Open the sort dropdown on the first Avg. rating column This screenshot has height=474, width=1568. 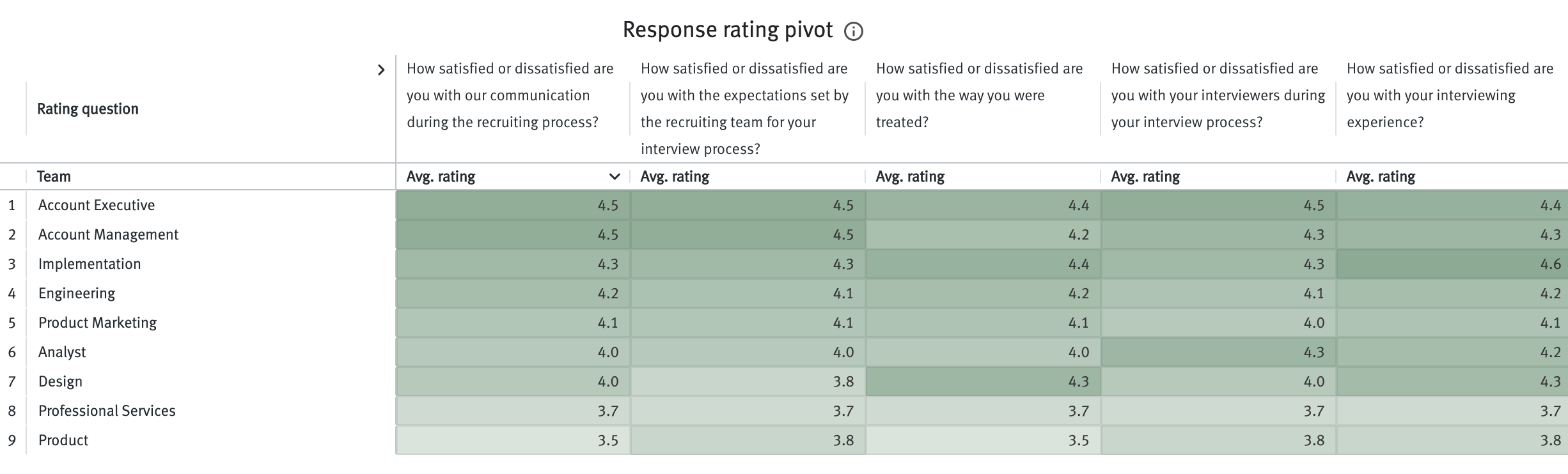pyautogui.click(x=616, y=176)
